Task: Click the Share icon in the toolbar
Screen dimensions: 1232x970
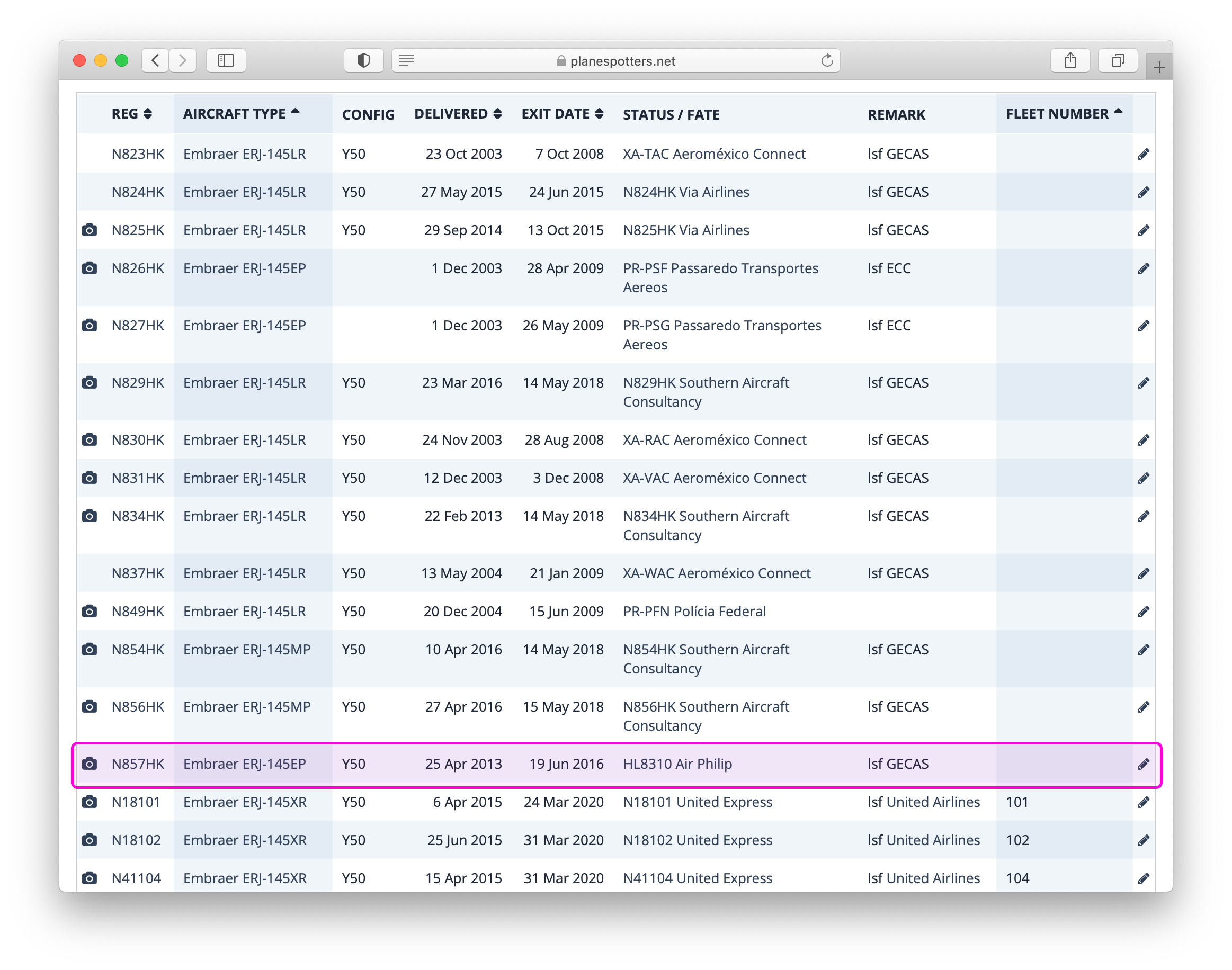Action: pyautogui.click(x=1069, y=61)
